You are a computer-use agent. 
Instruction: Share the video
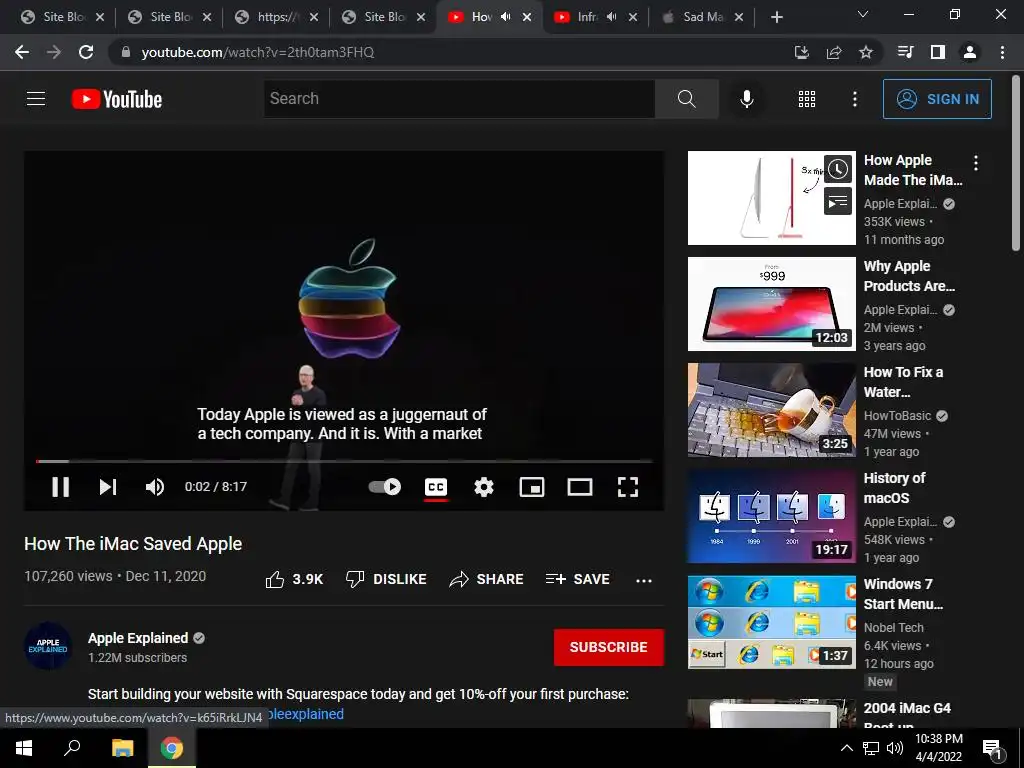point(487,579)
